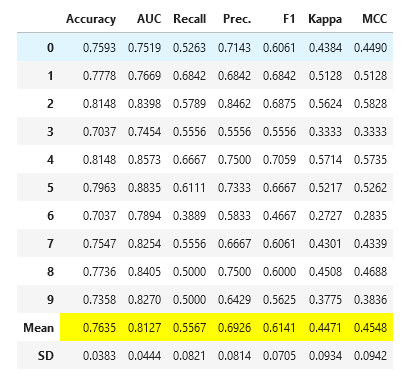Select Kappa value 0.3333 in row 3
Screen dimensions: 408x375
click(325, 132)
